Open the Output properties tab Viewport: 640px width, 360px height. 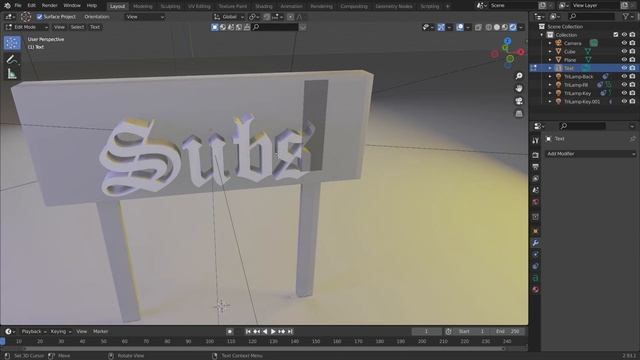coord(536,167)
